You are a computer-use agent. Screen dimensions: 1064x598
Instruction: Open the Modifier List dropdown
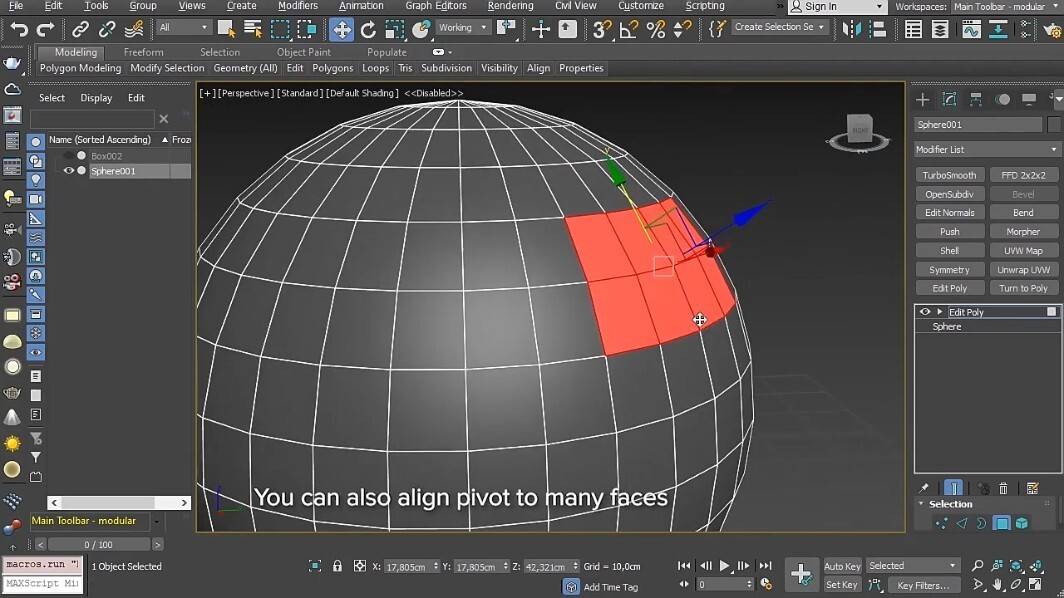click(985, 148)
